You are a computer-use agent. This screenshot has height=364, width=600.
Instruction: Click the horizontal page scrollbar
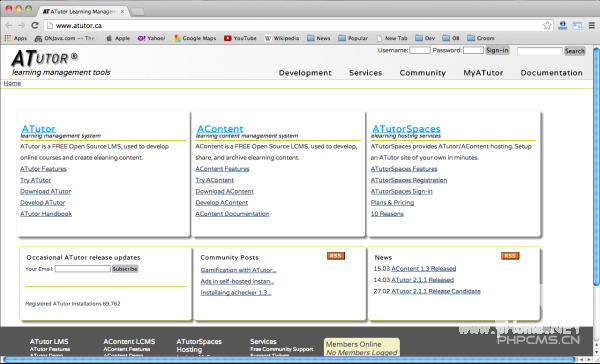click(289, 359)
